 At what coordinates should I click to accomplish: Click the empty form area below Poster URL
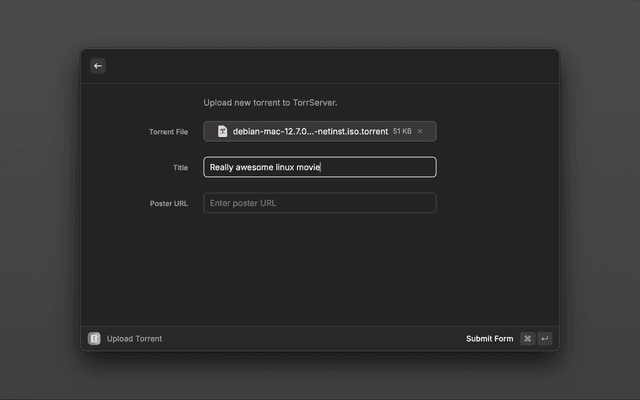tap(320, 270)
